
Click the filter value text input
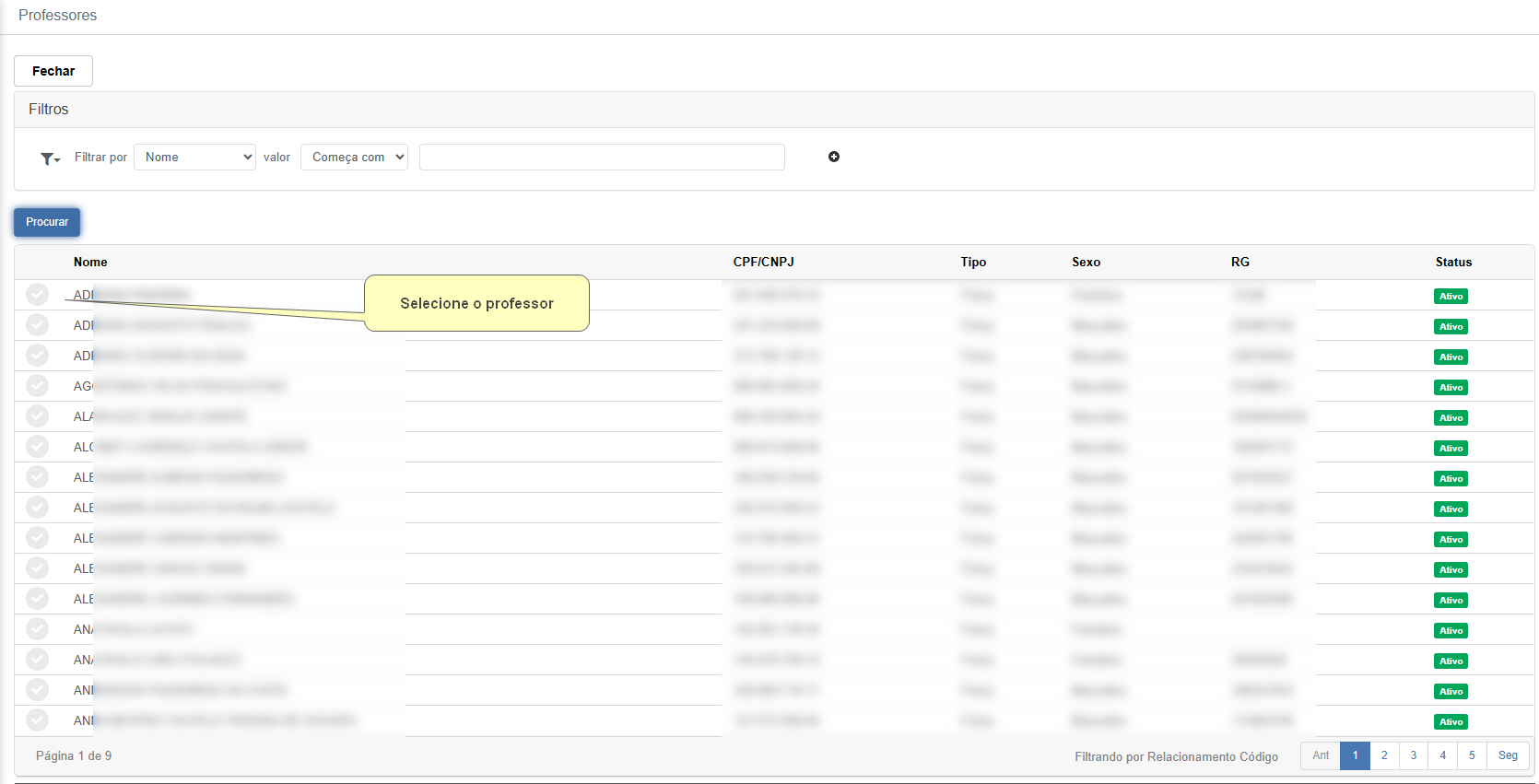(602, 157)
